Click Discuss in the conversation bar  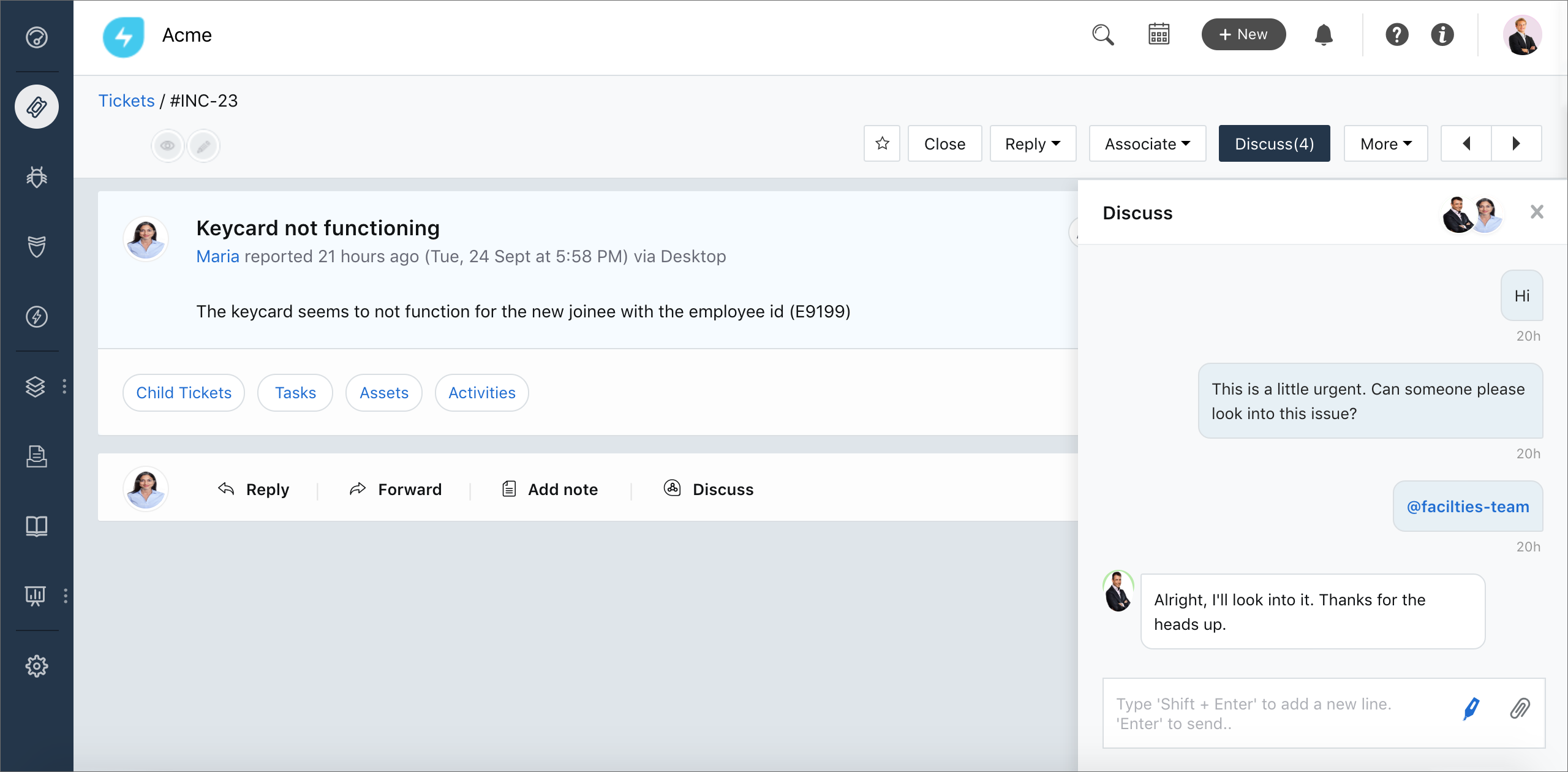(709, 489)
